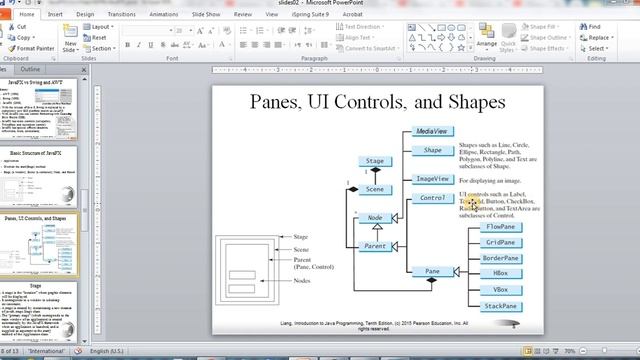Click the English (U.S.) language indicator

(x=107, y=351)
